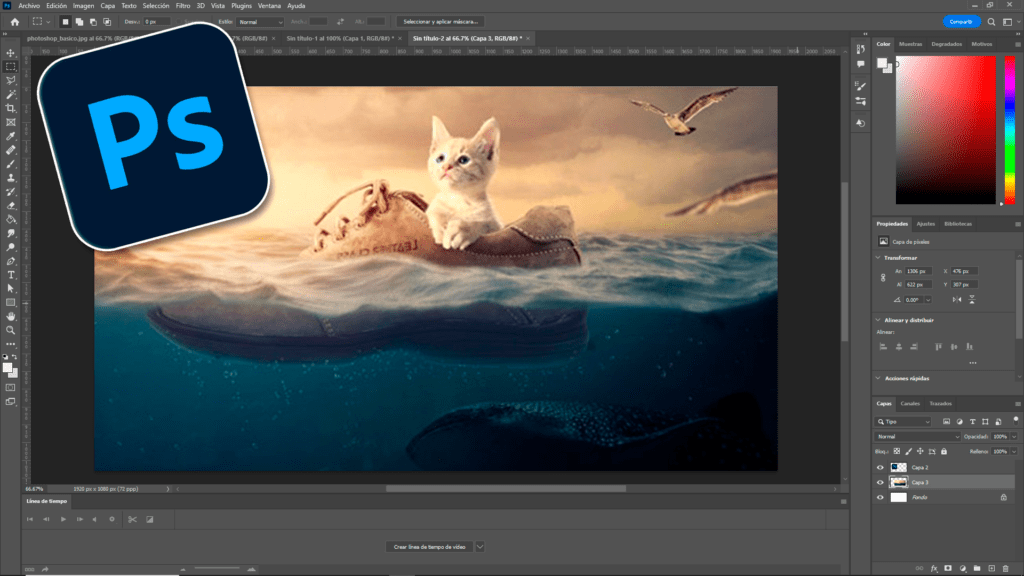The width and height of the screenshot is (1024, 576).
Task: Click the Compartir button
Action: 962,21
